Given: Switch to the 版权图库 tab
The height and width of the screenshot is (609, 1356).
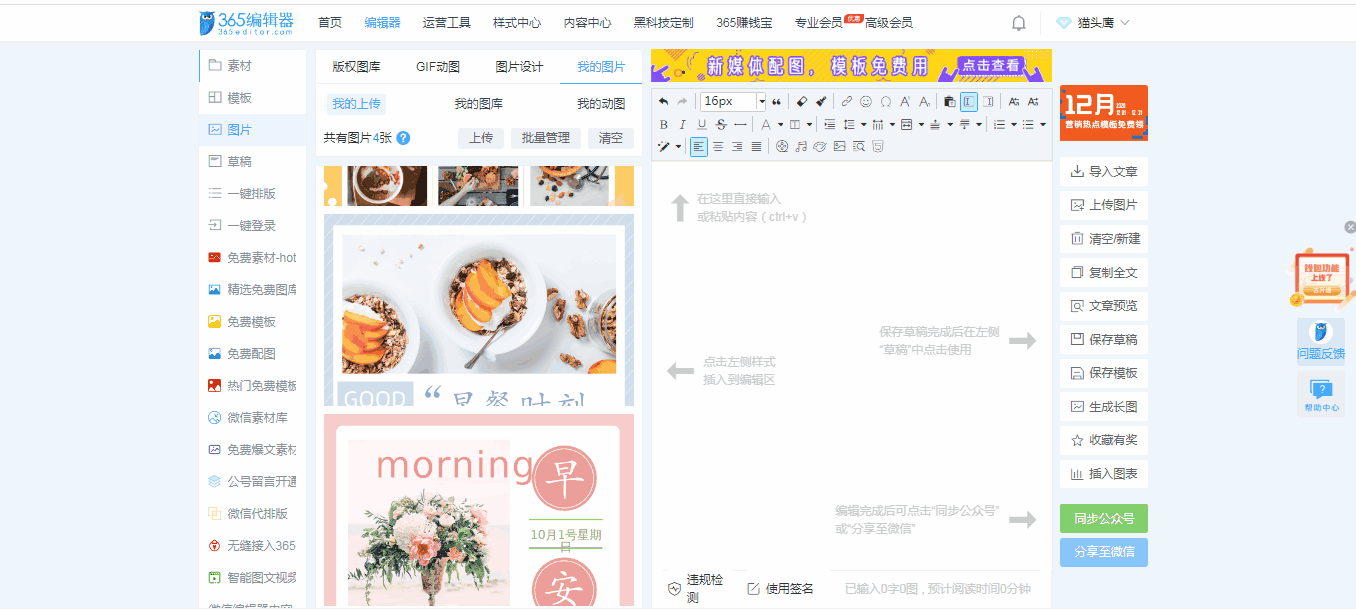Looking at the screenshot, I should [356, 67].
